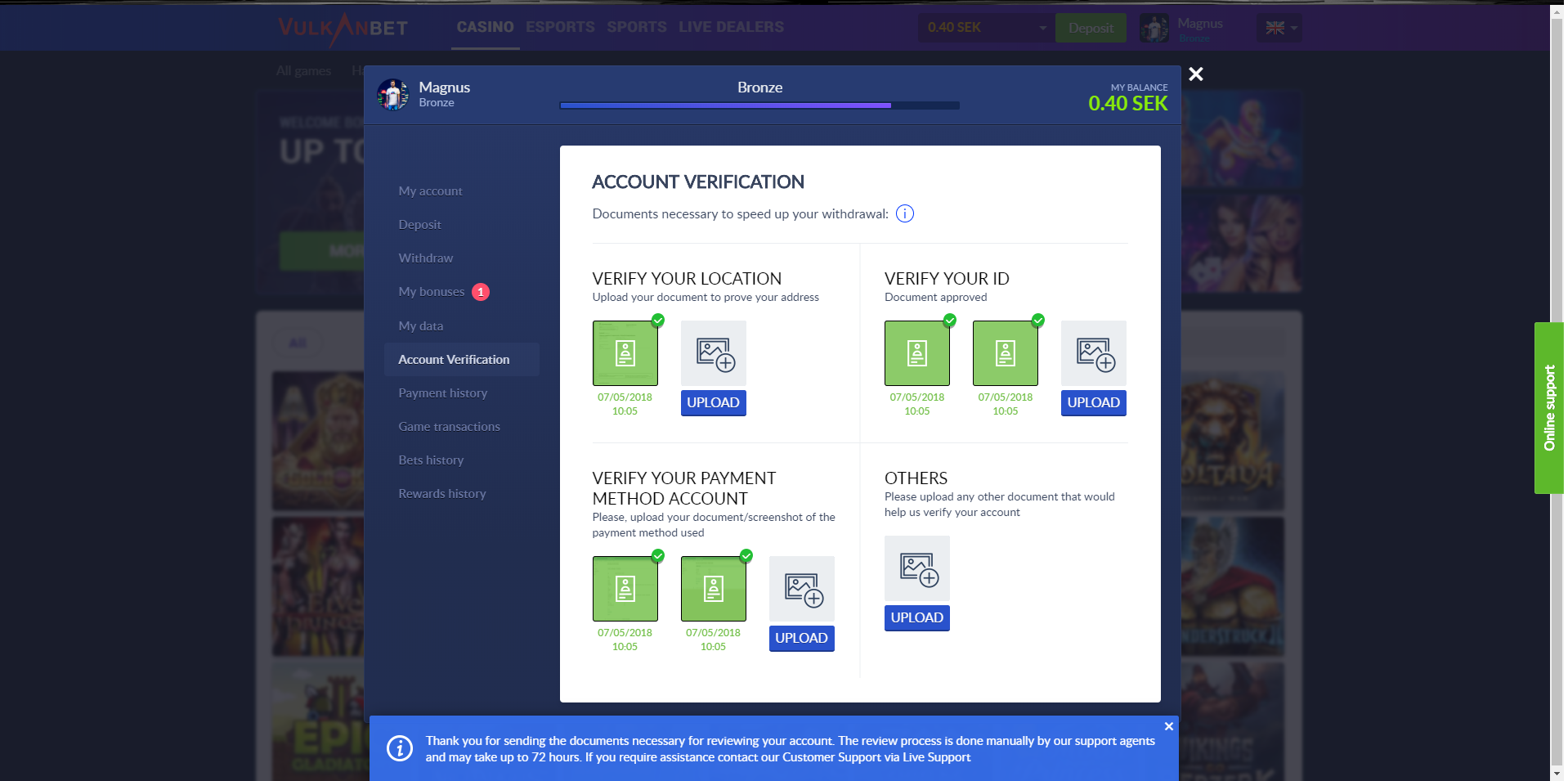Open the uploaded location document thumbnail
The width and height of the screenshot is (1568, 781).
(625, 353)
